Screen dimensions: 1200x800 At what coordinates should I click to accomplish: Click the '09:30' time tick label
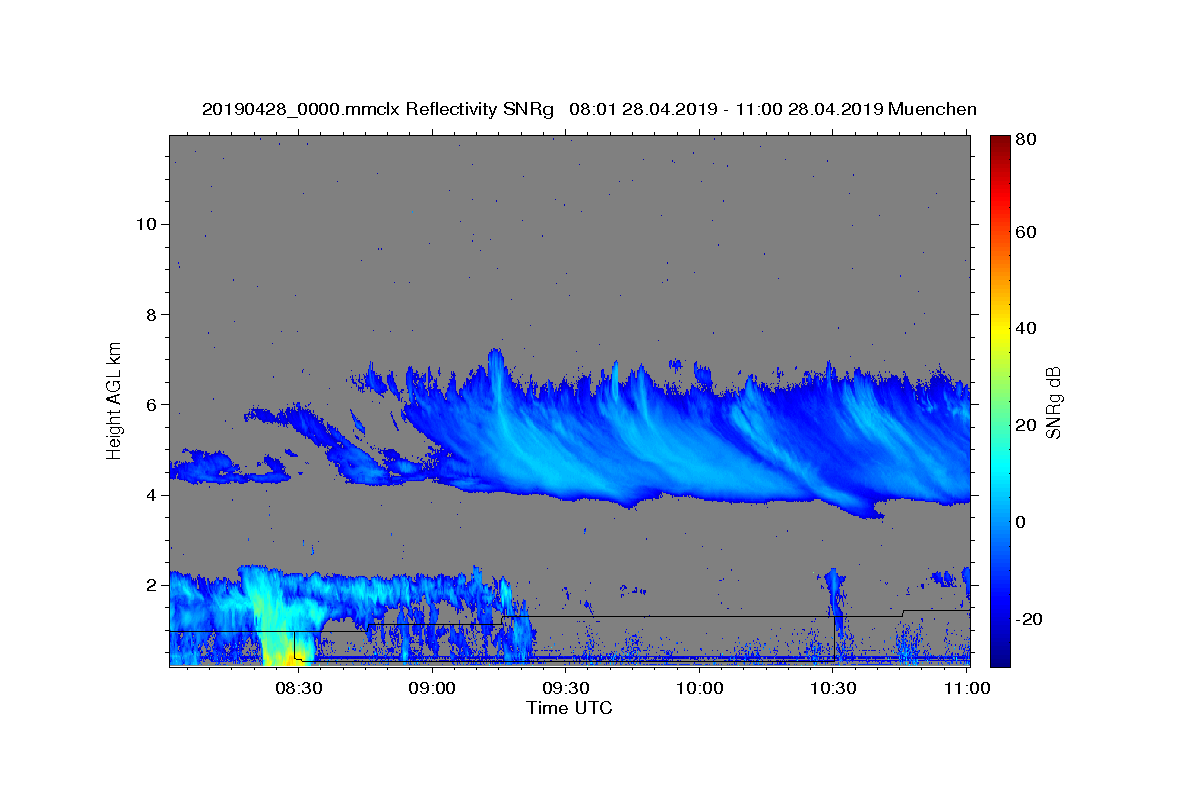[566, 688]
